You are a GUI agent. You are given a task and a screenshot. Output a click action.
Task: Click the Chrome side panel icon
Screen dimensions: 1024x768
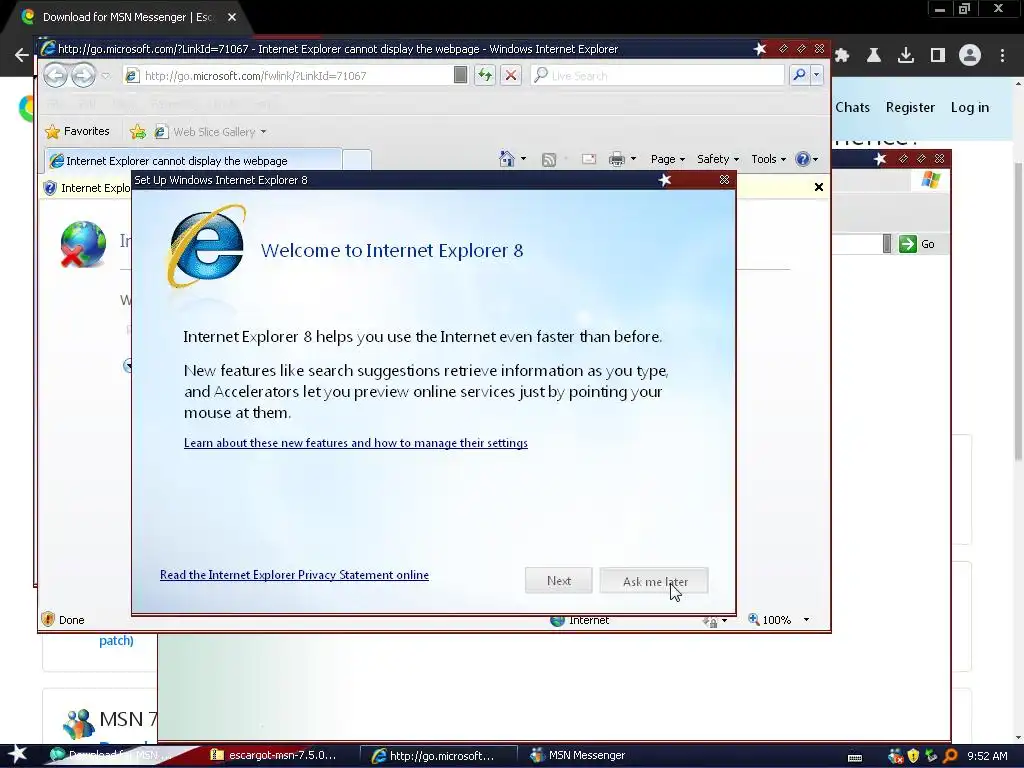pos(938,56)
